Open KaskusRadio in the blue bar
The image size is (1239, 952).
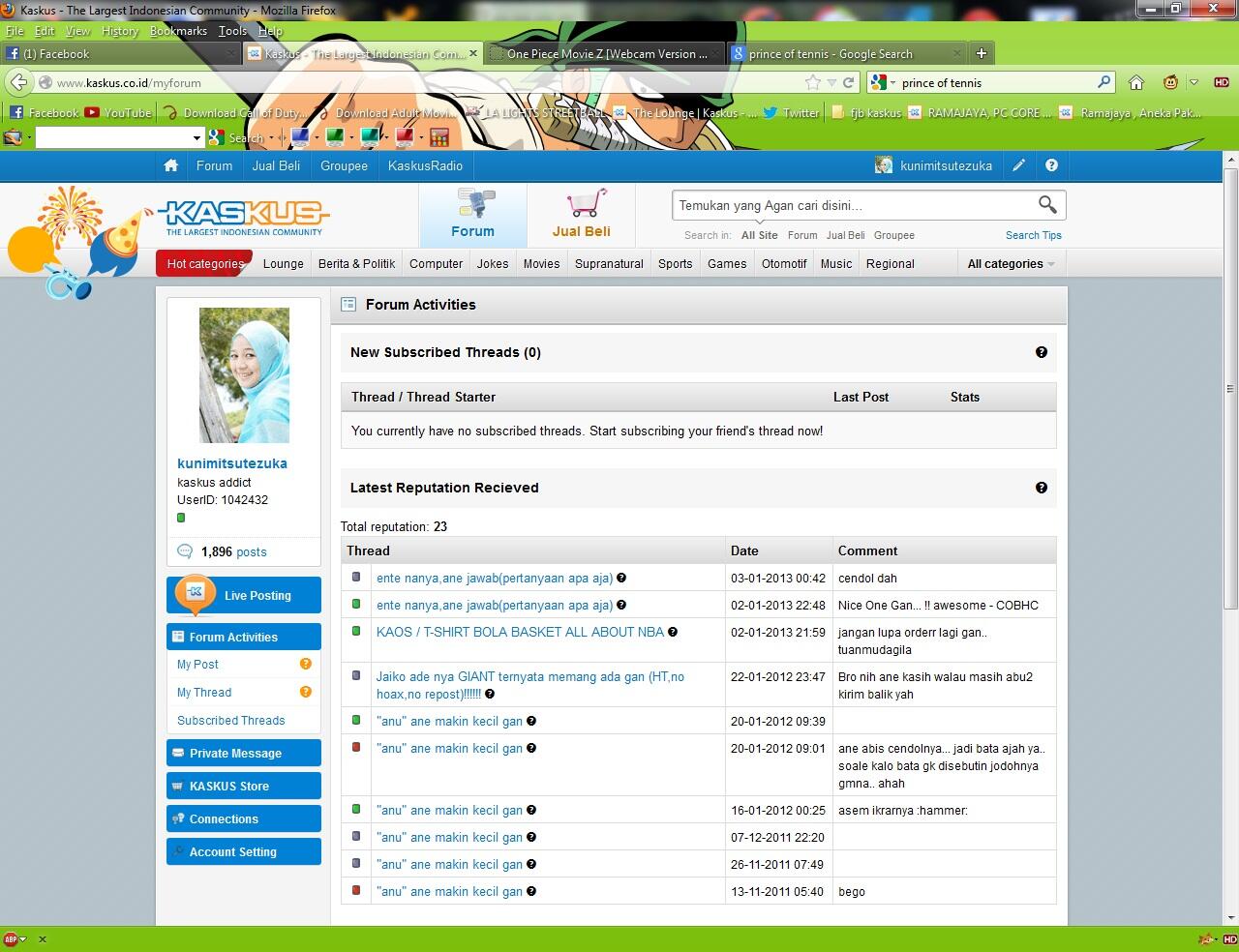coord(425,165)
